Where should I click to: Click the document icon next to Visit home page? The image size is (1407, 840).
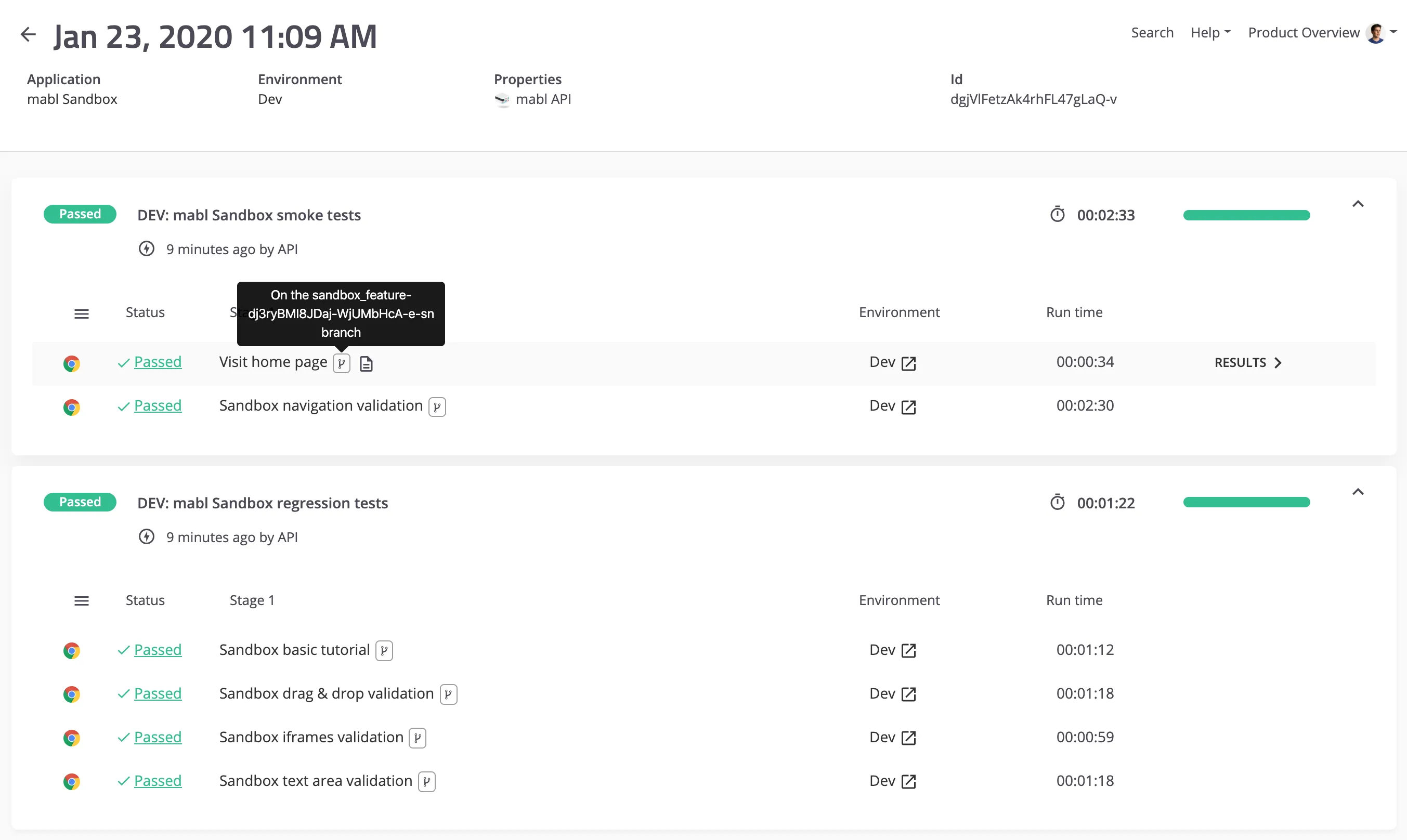click(366, 363)
